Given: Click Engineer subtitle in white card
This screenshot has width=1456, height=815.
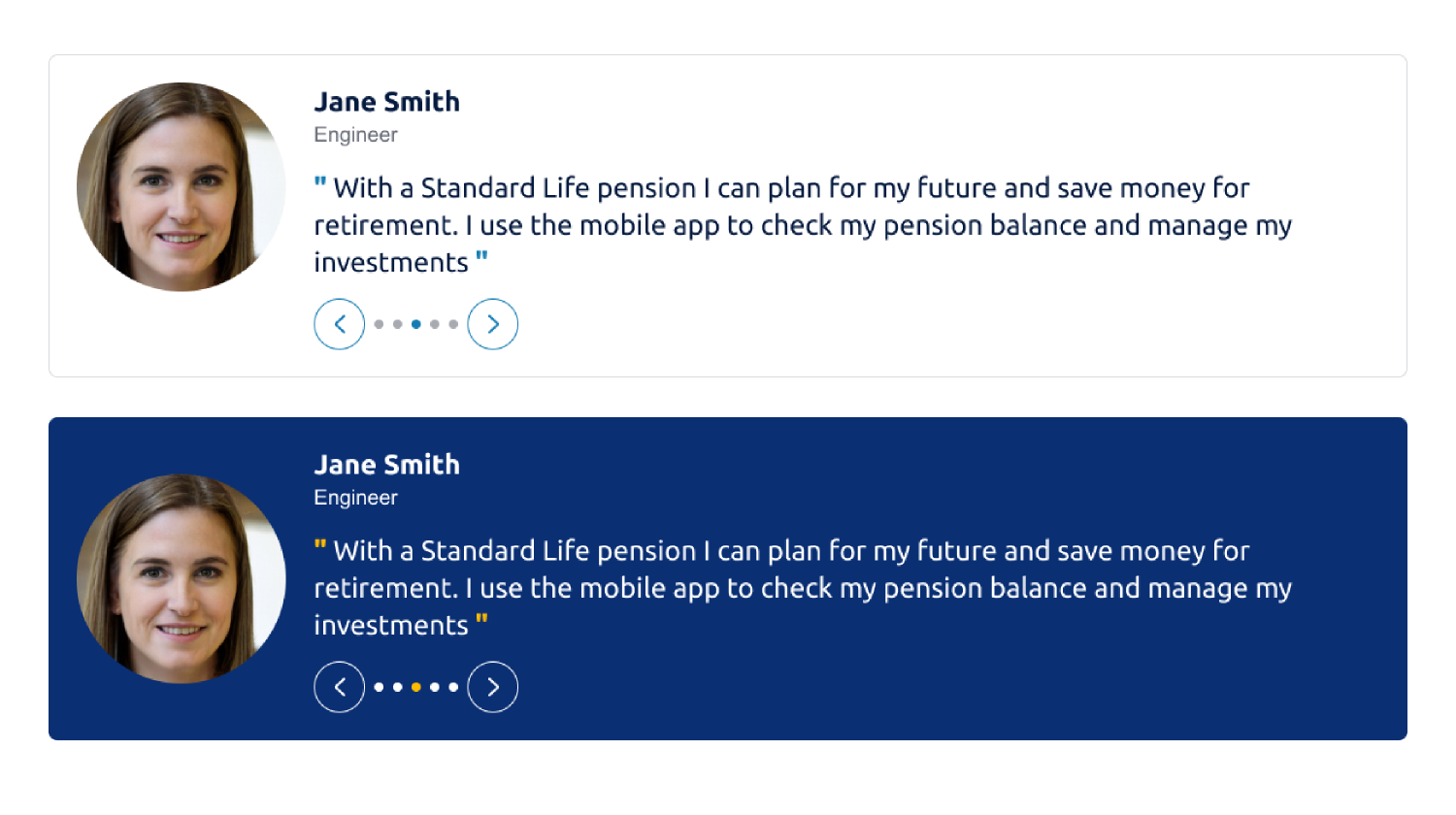Looking at the screenshot, I should (355, 135).
